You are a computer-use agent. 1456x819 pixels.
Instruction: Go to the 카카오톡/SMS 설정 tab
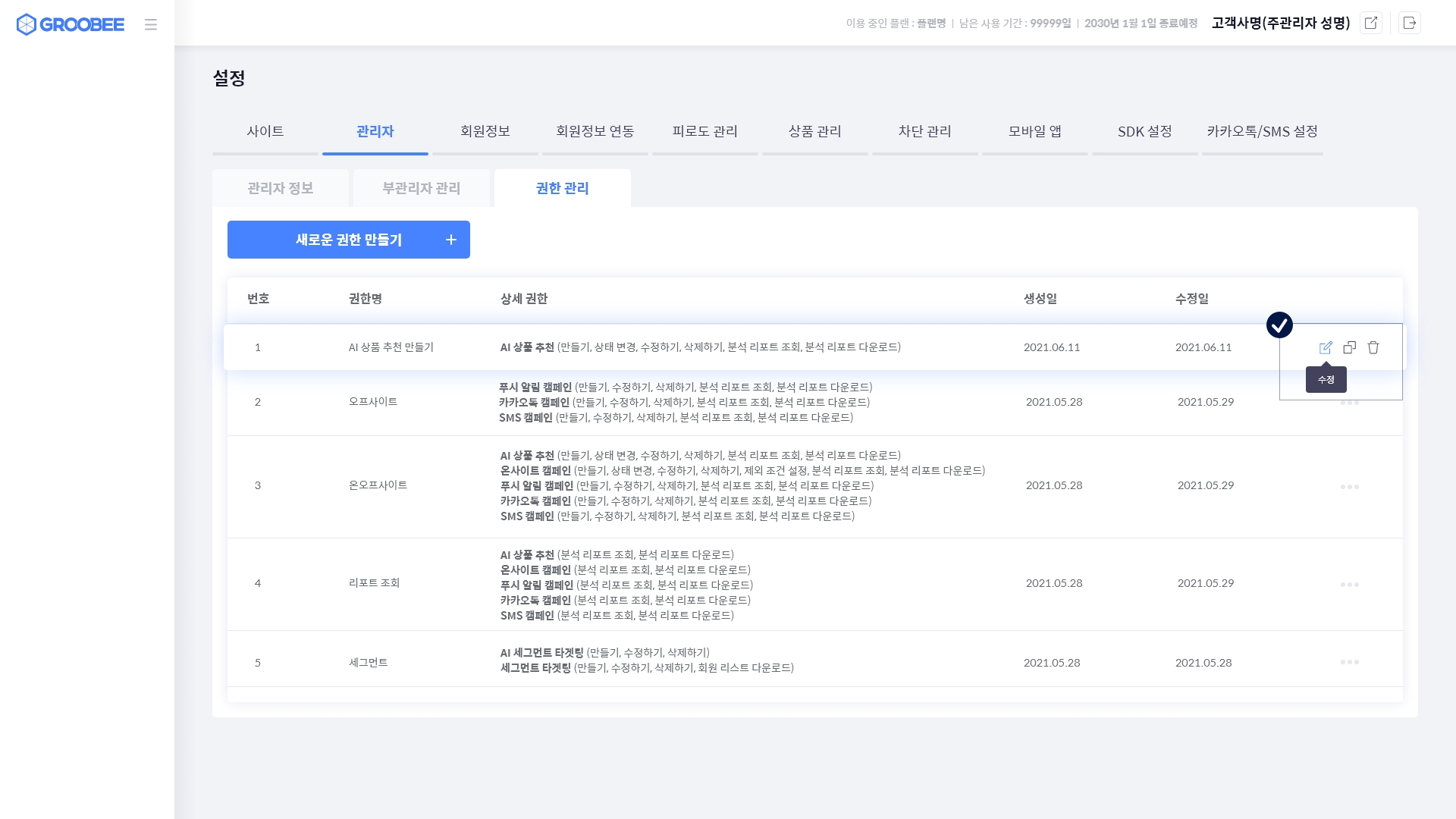[1263, 131]
